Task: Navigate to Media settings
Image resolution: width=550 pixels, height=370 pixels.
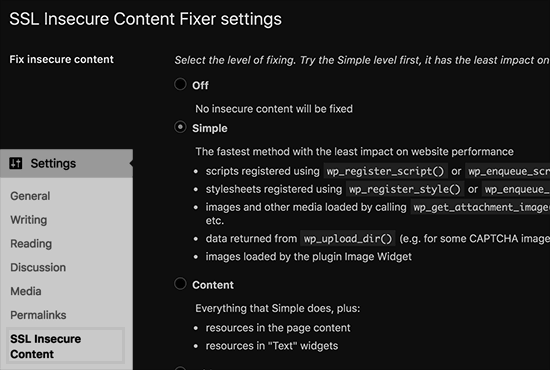Action: pyautogui.click(x=26, y=291)
